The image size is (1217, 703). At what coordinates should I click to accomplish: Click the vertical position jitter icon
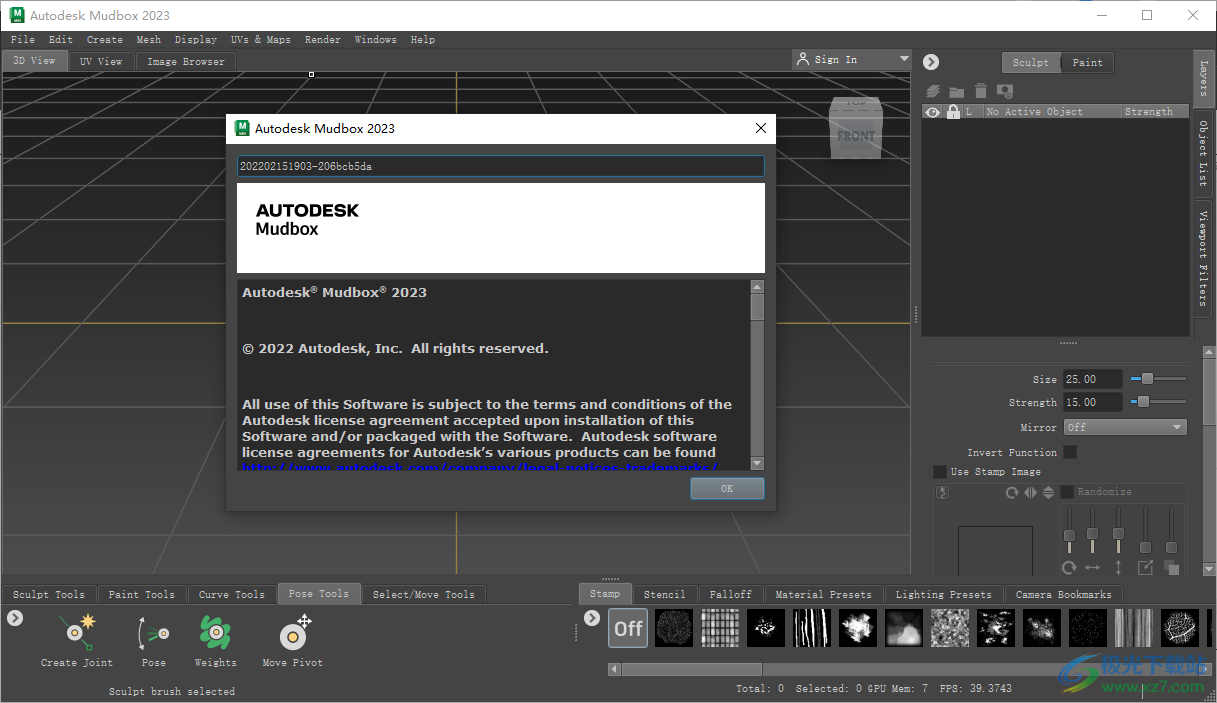[1118, 567]
